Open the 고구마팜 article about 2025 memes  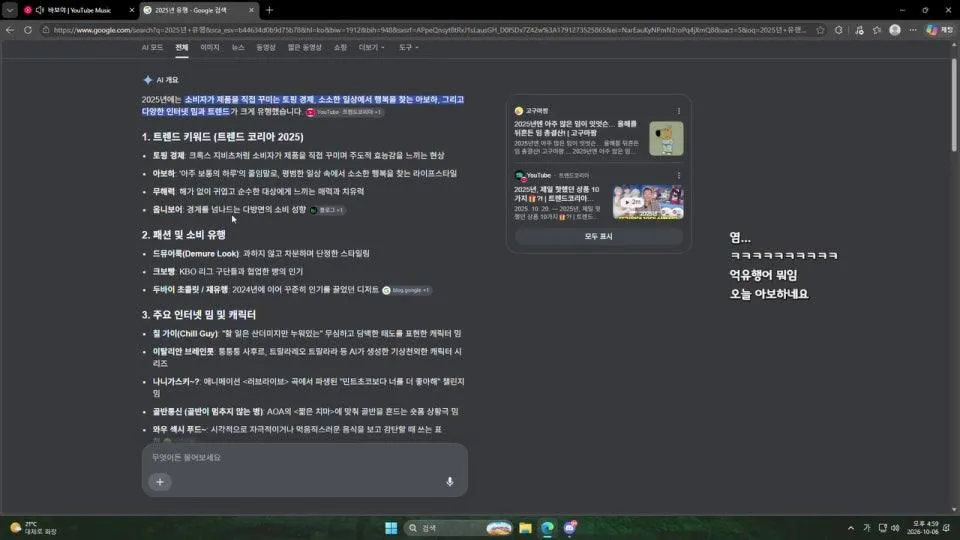point(576,128)
